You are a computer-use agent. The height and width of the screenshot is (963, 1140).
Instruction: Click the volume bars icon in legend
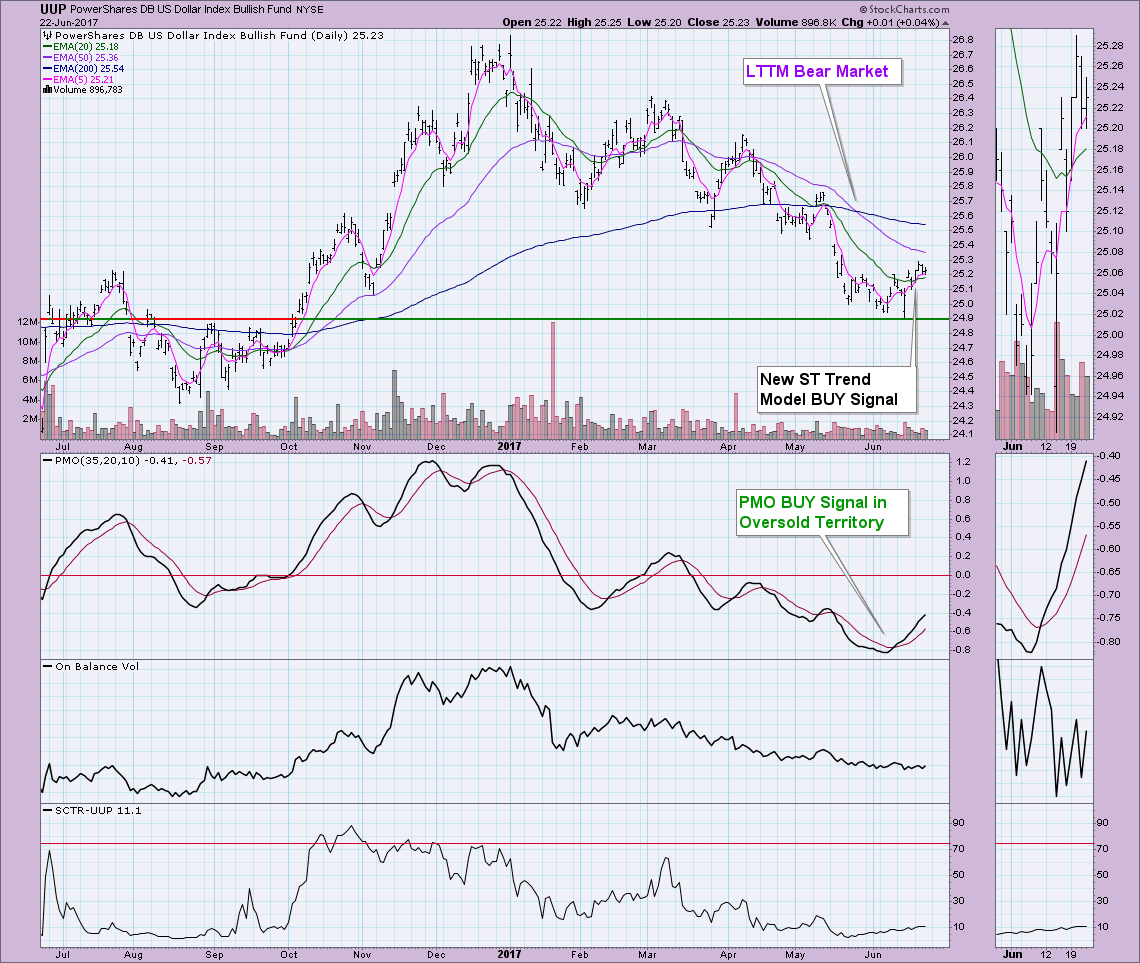47,89
